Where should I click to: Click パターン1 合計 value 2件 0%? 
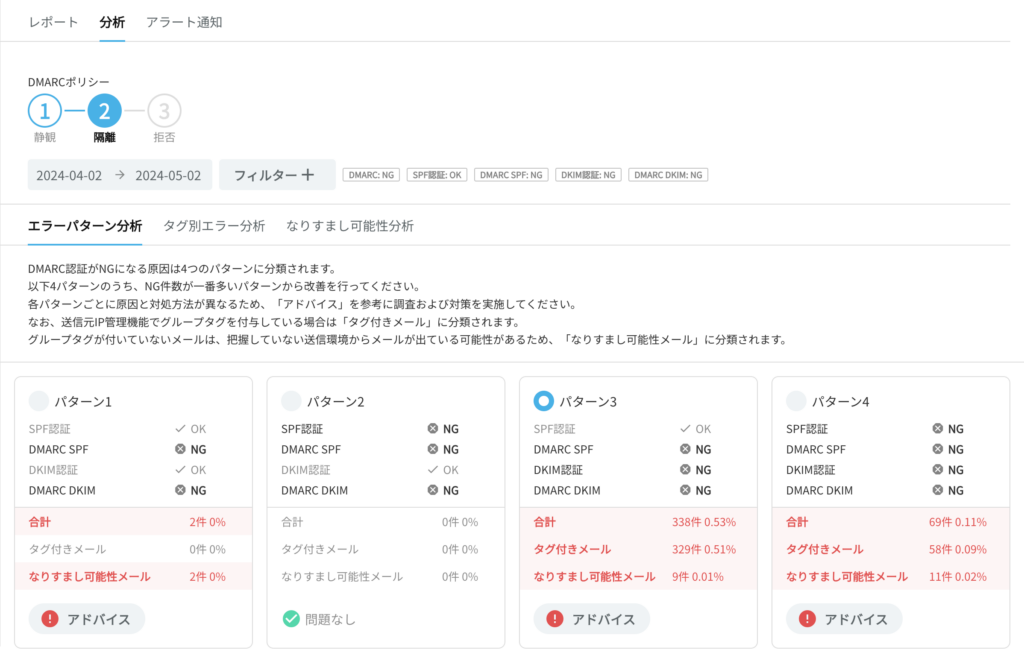[208, 522]
